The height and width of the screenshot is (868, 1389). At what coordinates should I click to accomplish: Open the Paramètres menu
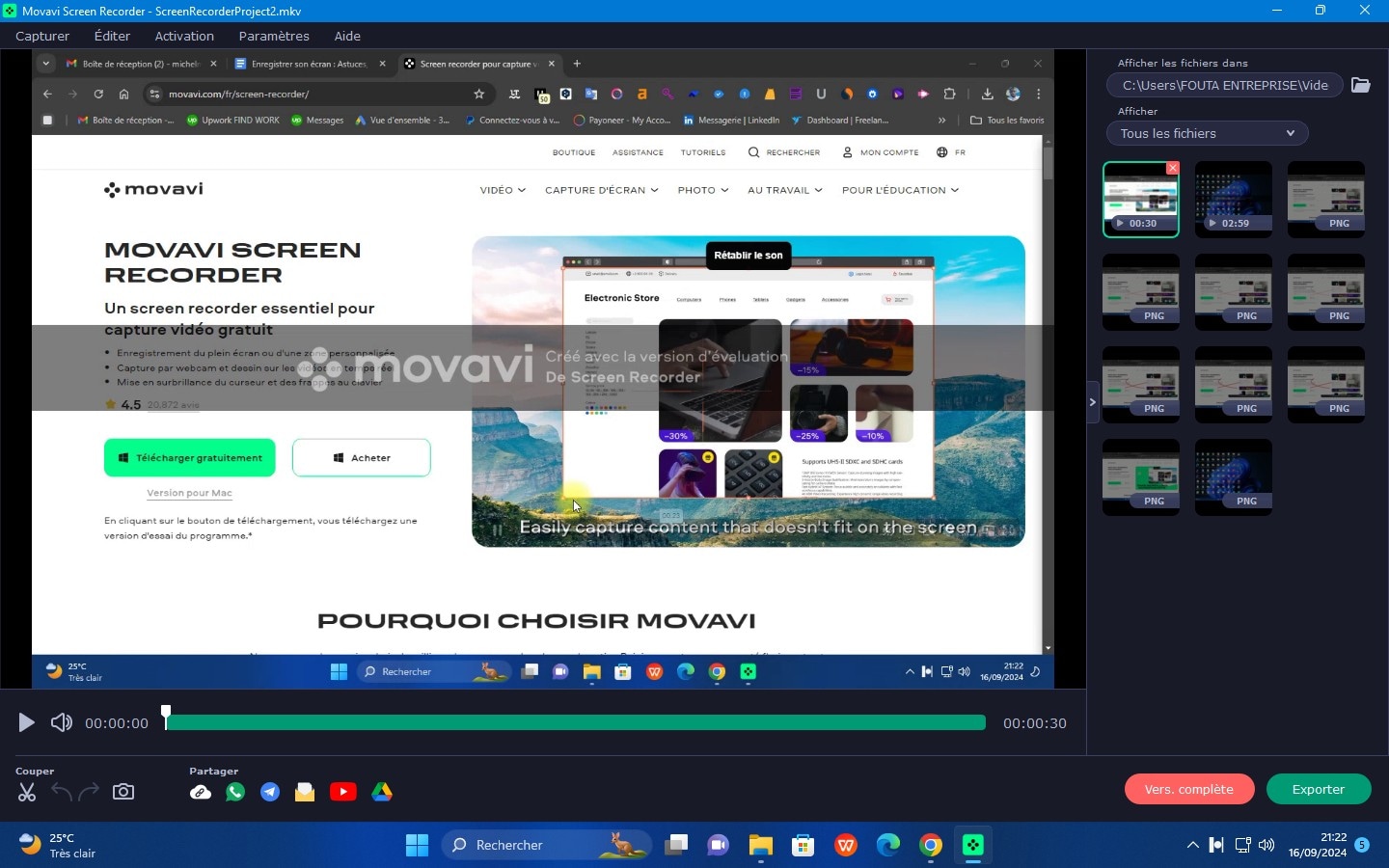coord(274,36)
